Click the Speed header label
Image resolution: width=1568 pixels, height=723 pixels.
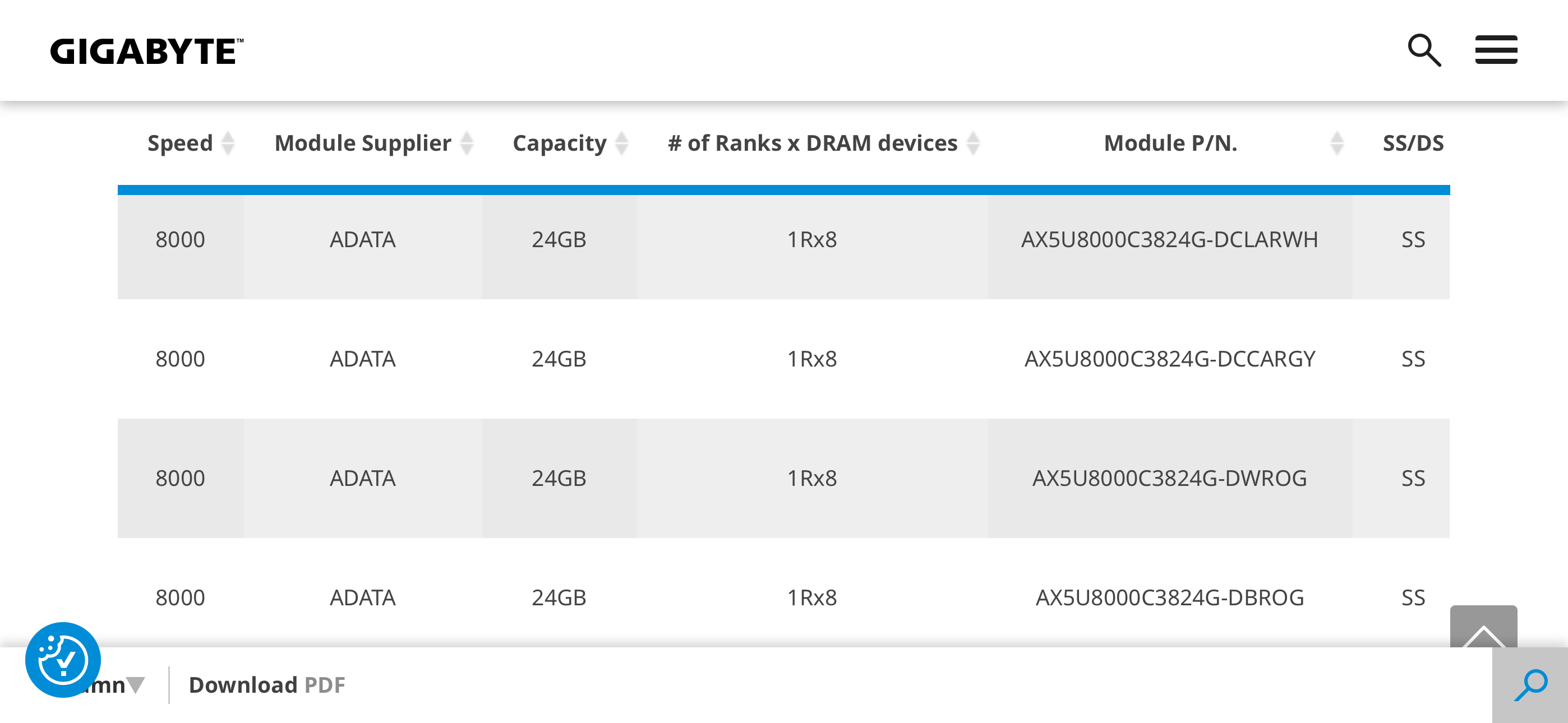(x=180, y=143)
